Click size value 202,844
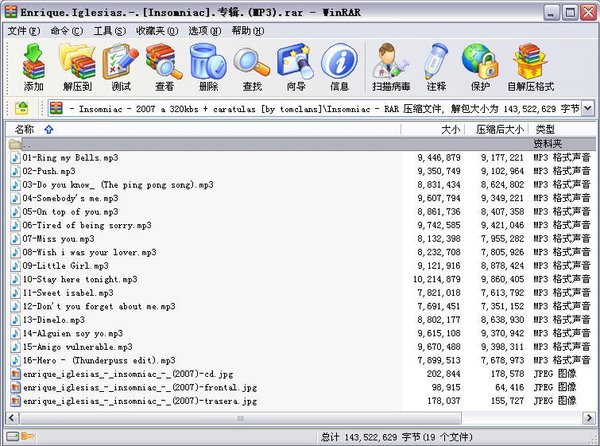 tap(444, 374)
